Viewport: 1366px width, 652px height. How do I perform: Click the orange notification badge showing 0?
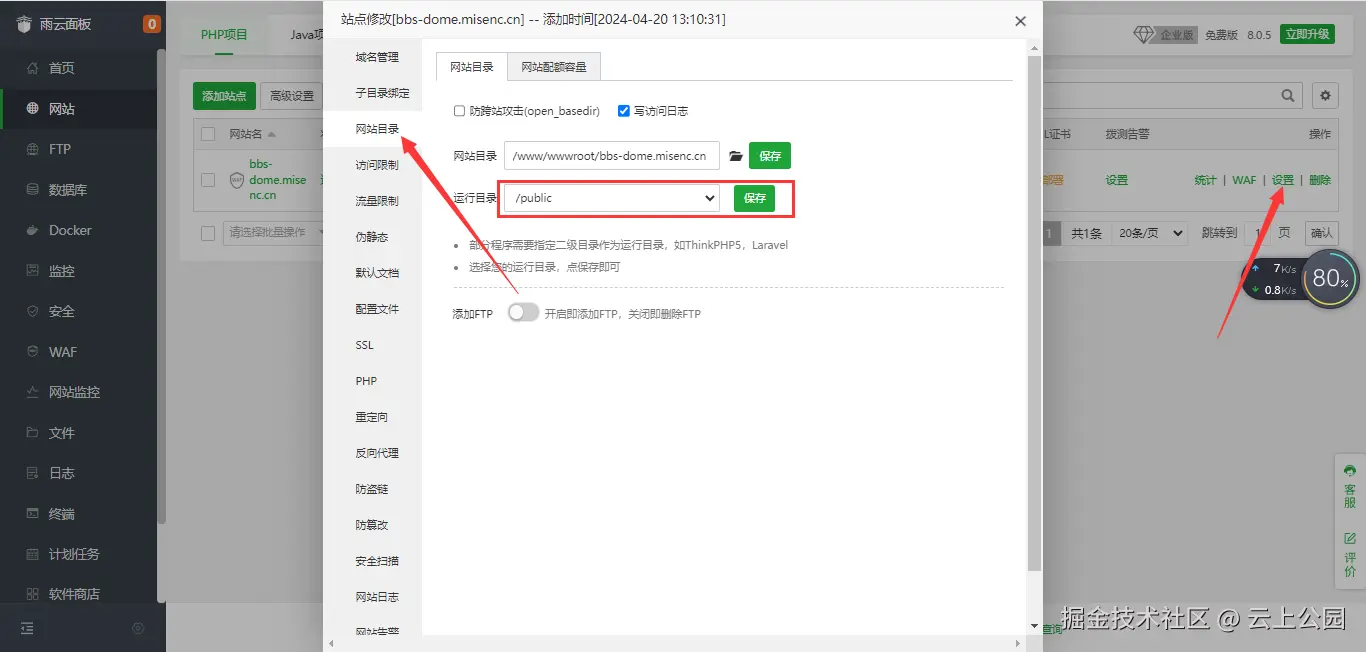(151, 24)
